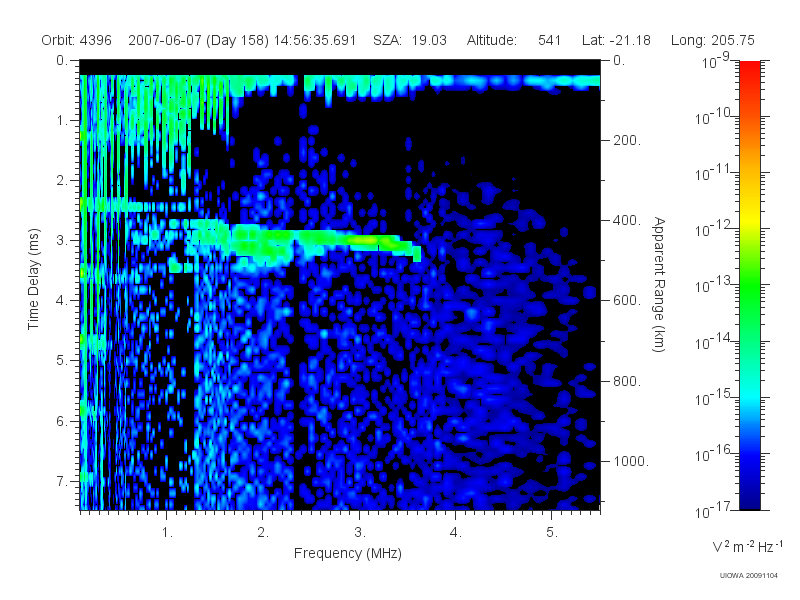Click the '6.' tick on time delay axis

(x=62, y=421)
